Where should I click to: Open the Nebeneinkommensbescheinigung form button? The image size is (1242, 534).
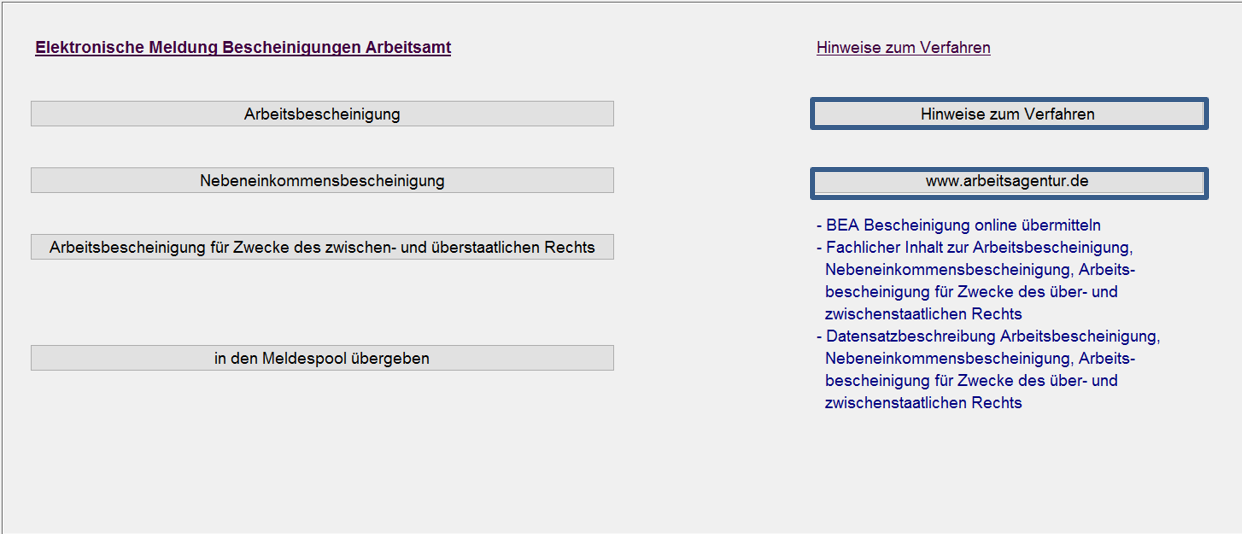tap(322, 181)
